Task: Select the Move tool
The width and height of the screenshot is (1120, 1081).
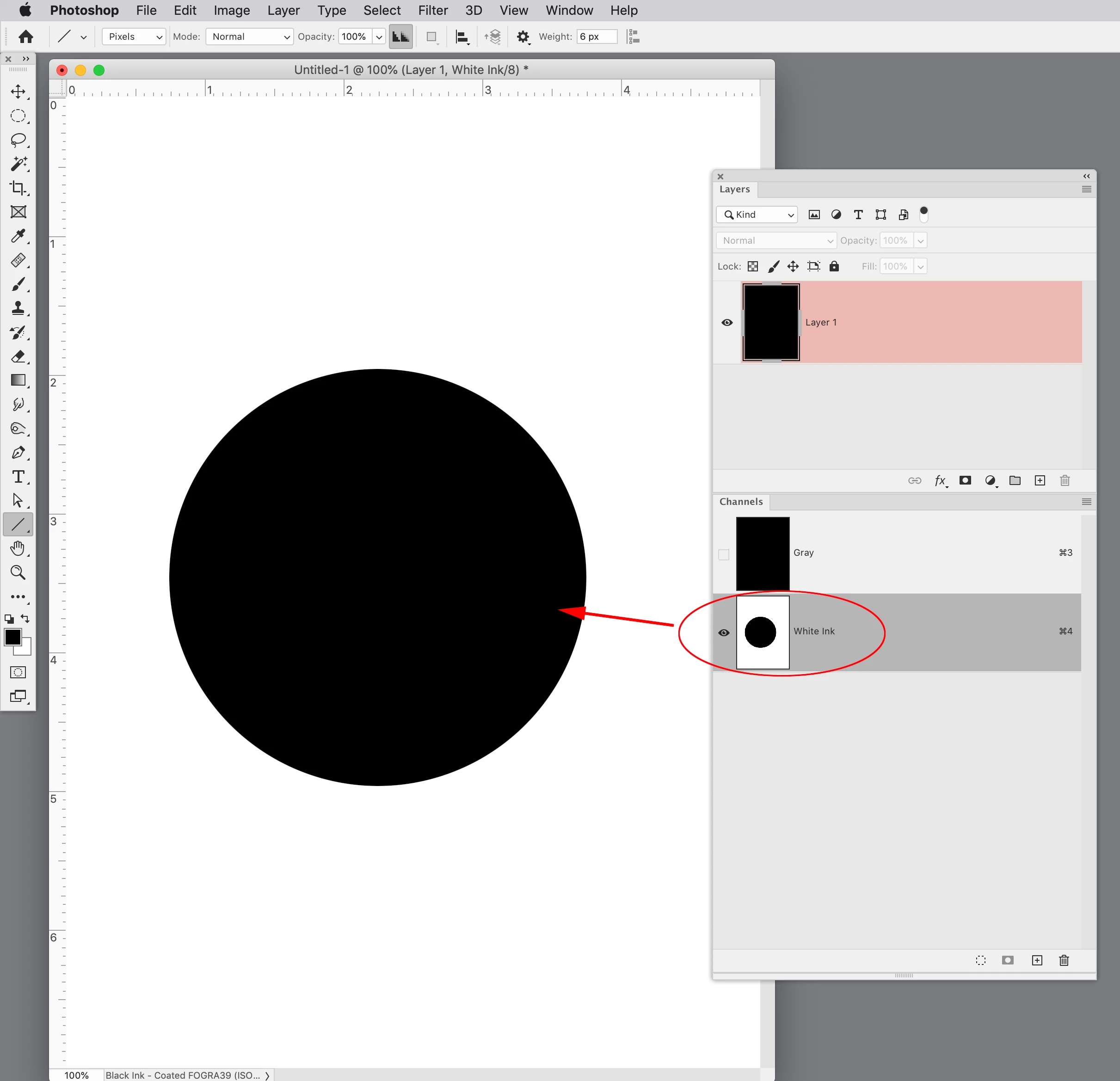Action: pos(18,92)
